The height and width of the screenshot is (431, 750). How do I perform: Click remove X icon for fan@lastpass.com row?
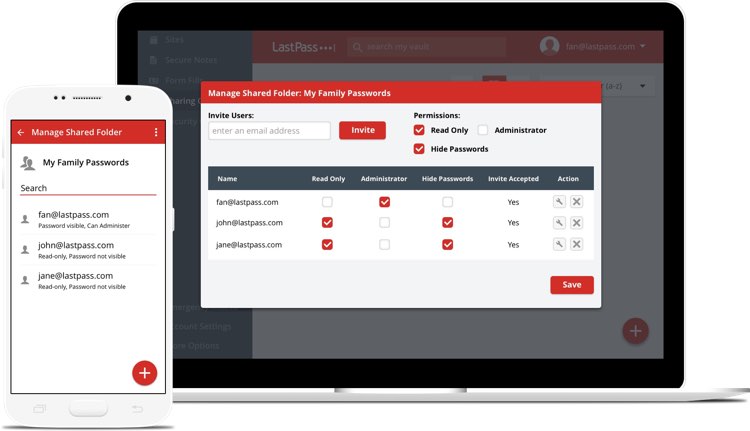(576, 202)
